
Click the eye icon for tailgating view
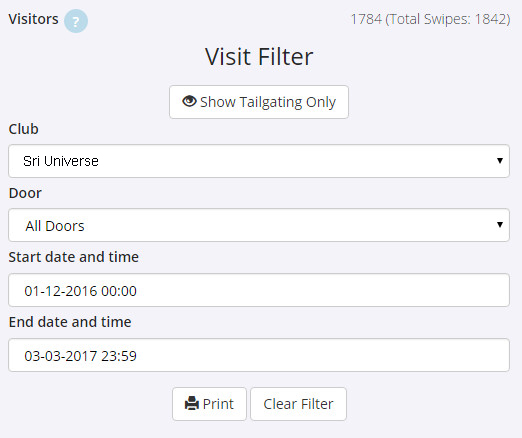189,101
